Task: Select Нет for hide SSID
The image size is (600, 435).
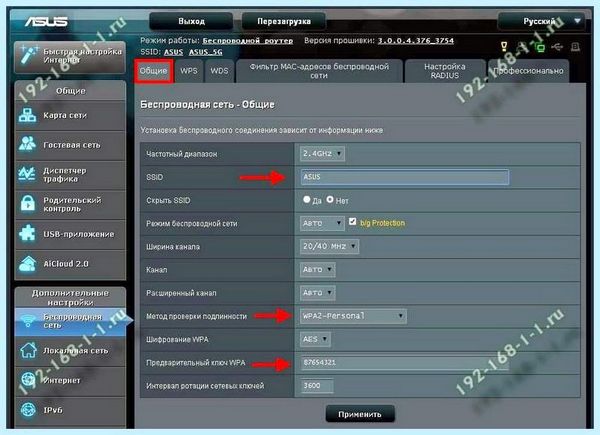Action: pos(330,199)
